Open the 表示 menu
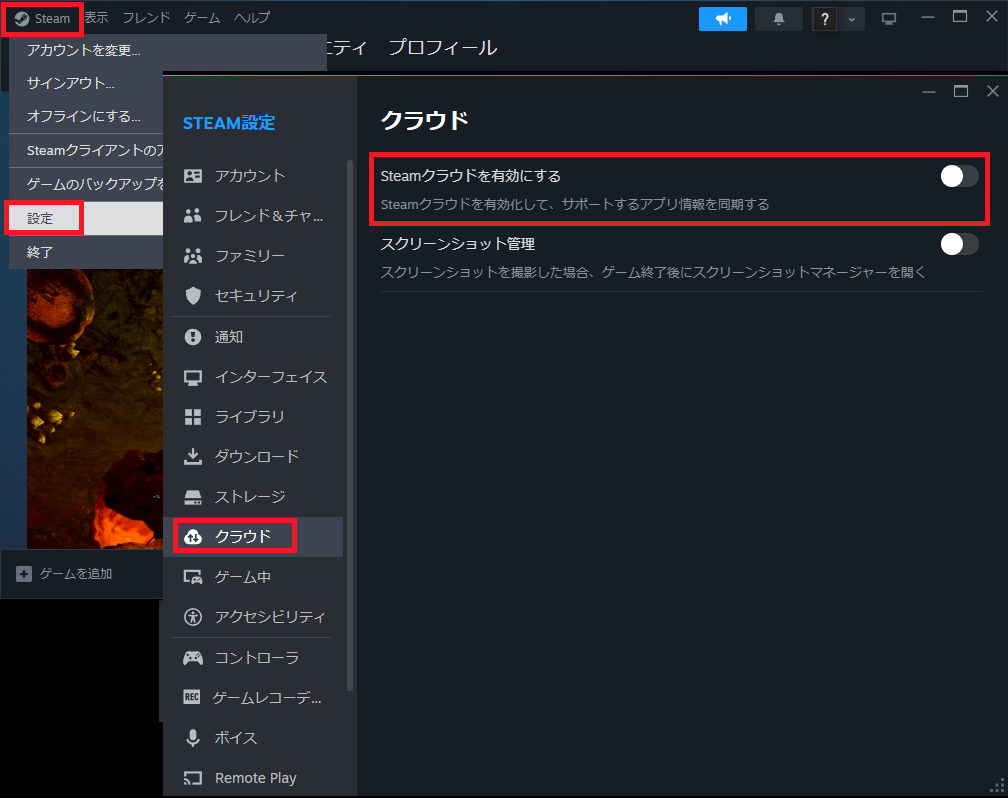The width and height of the screenshot is (1008, 798). (96, 18)
